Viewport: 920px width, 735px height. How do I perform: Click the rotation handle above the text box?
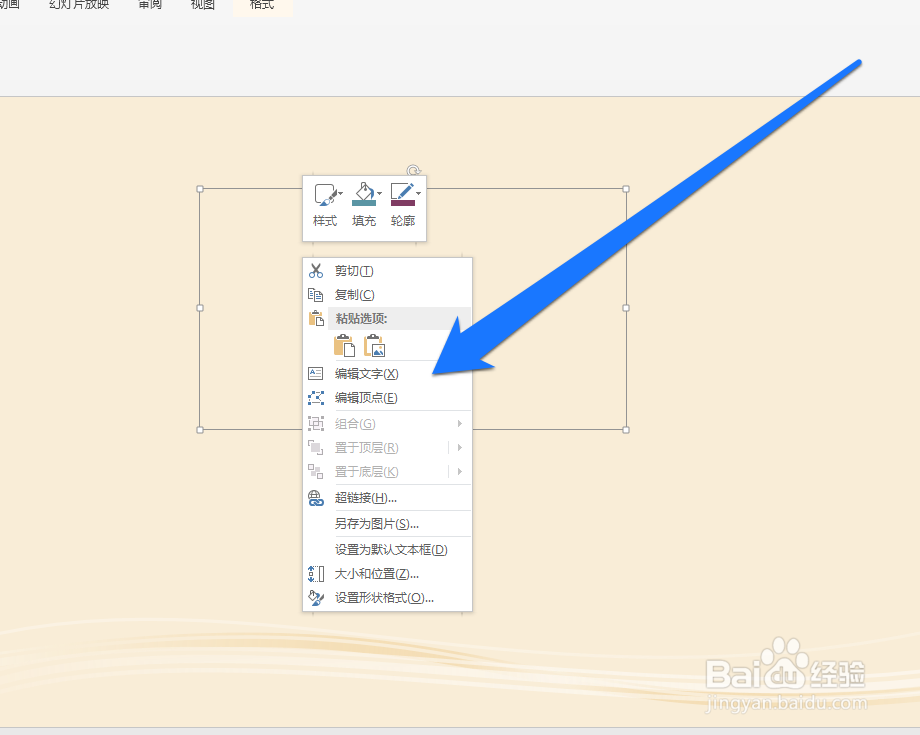[414, 171]
